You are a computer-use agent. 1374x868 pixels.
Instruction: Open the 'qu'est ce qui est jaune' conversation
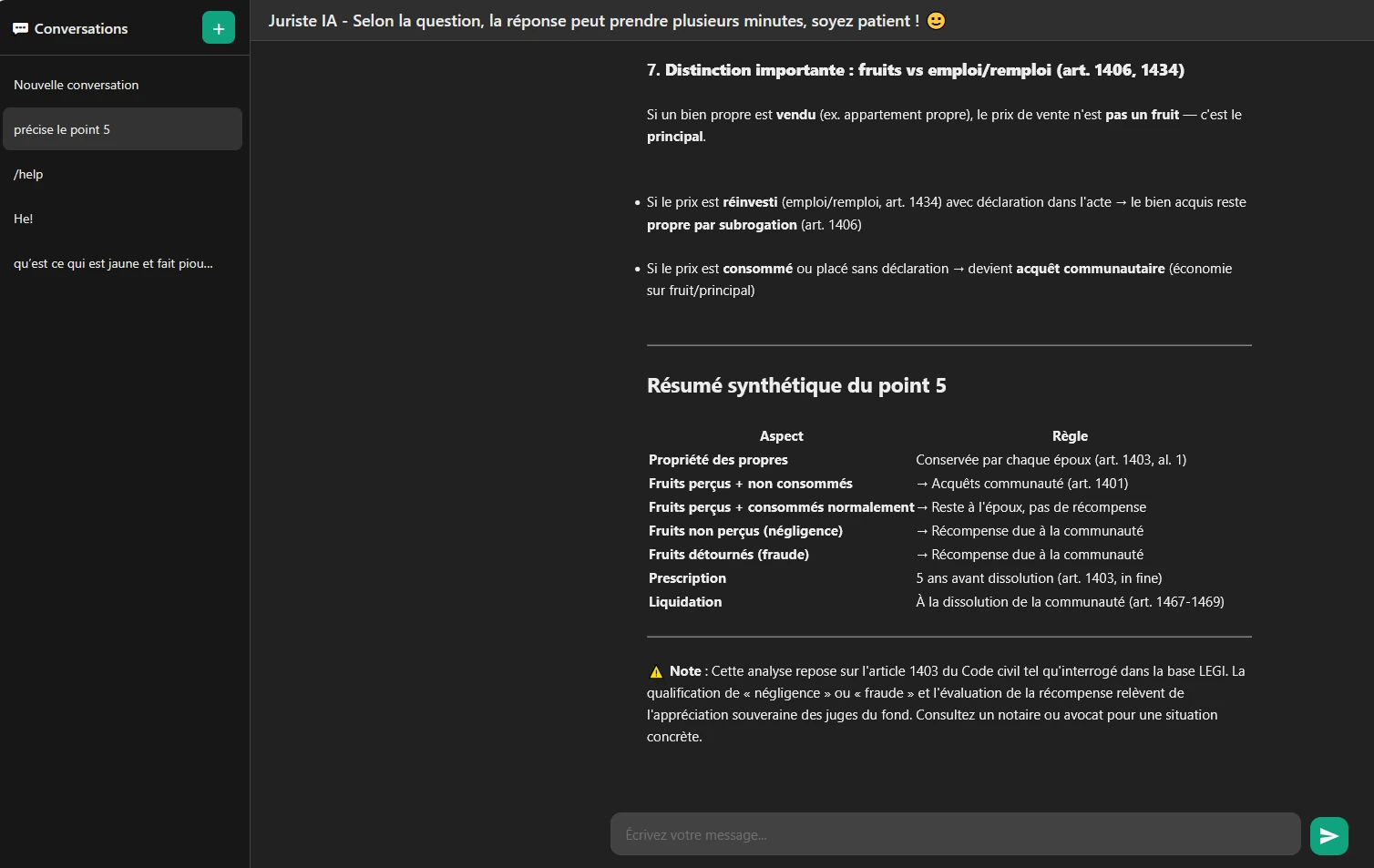[x=122, y=263]
